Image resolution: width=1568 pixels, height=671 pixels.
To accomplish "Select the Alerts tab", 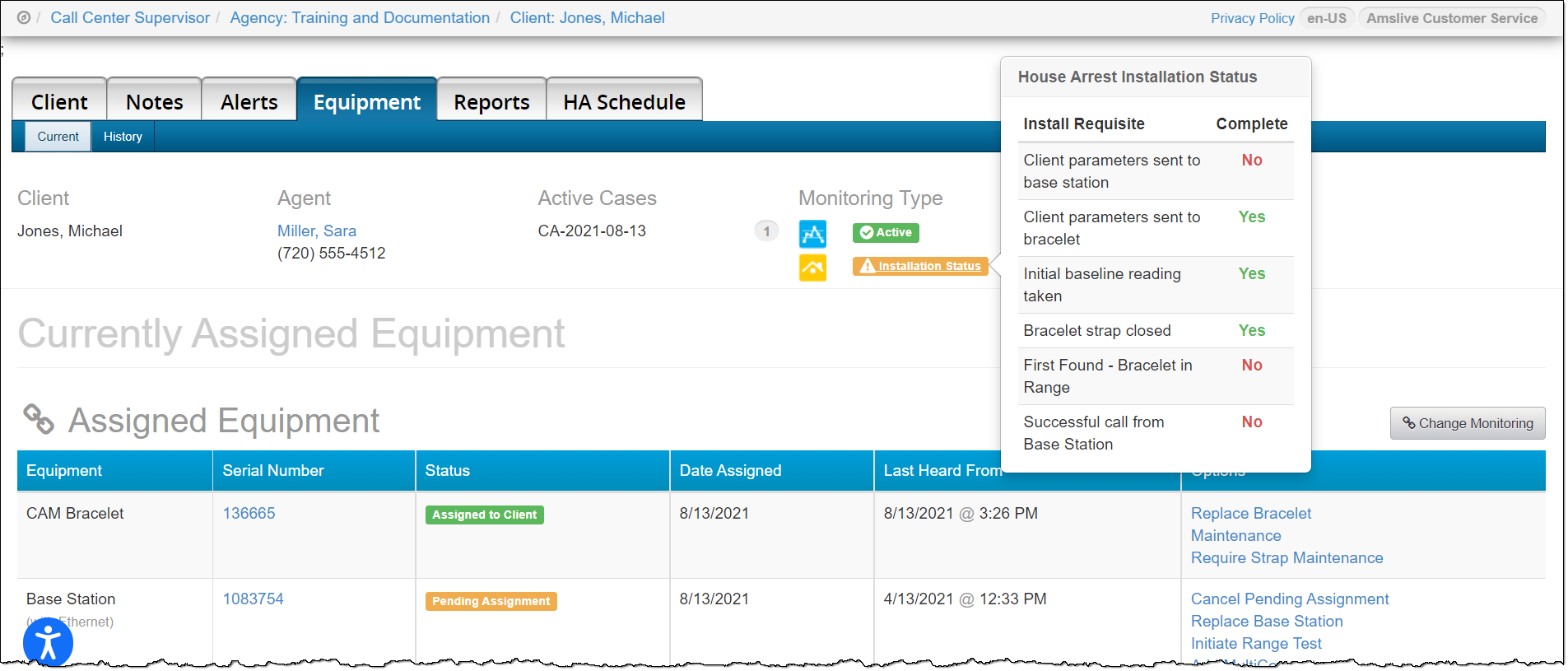I will click(x=249, y=102).
